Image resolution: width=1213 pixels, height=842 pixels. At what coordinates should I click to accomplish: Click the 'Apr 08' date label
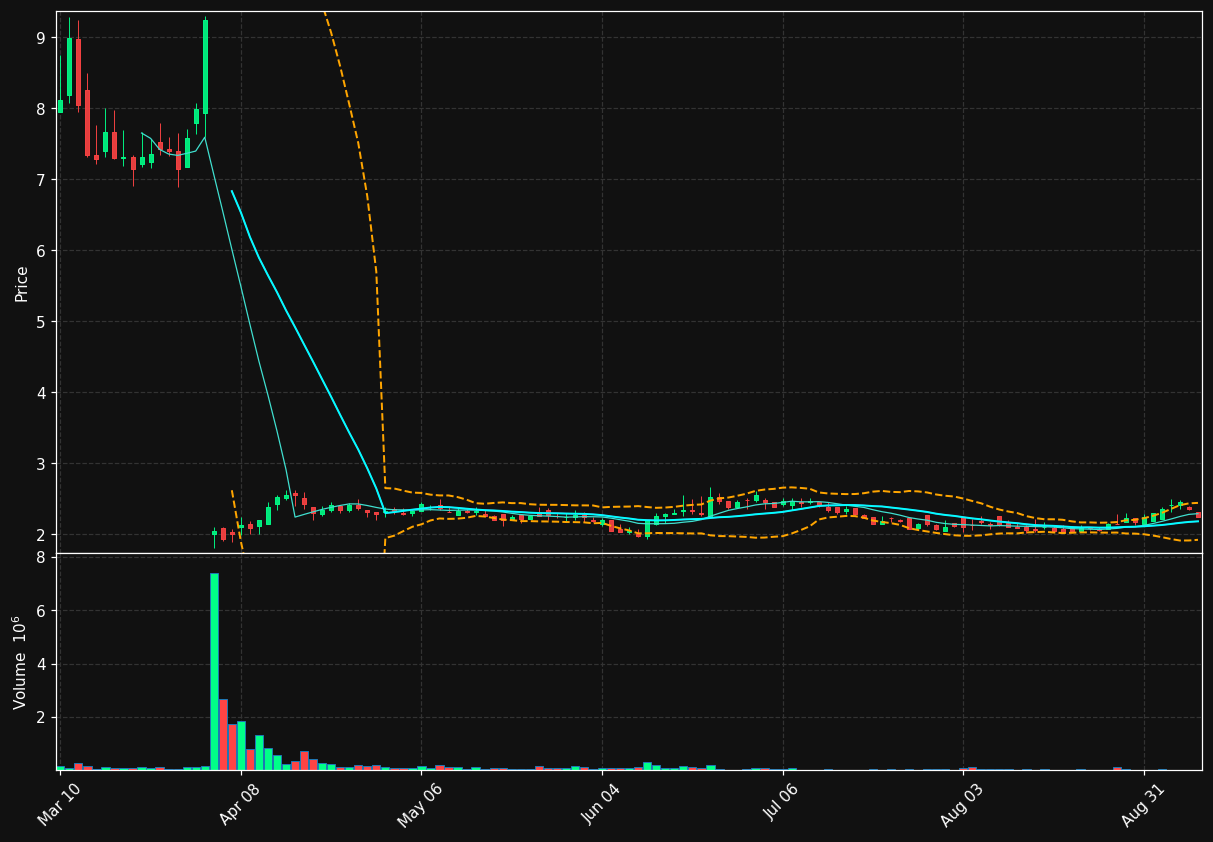click(x=239, y=804)
